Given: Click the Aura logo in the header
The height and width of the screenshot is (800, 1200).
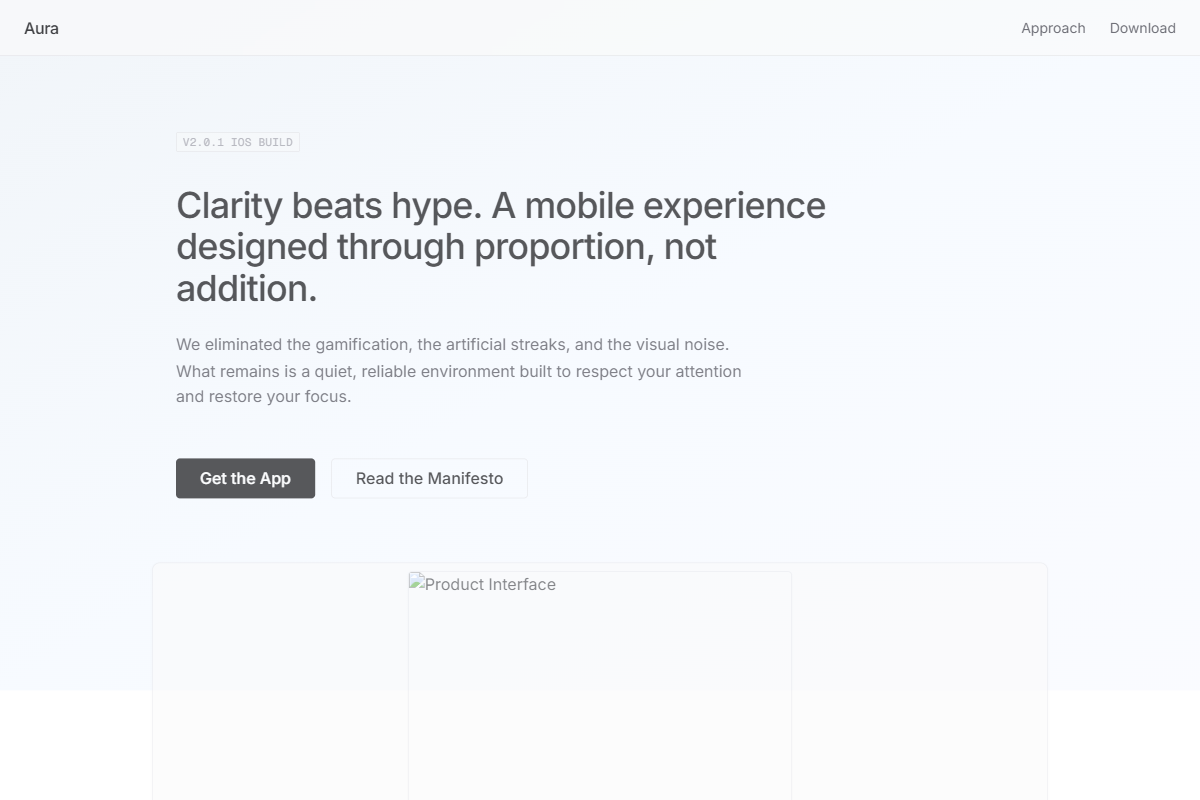Looking at the screenshot, I should pos(41,28).
